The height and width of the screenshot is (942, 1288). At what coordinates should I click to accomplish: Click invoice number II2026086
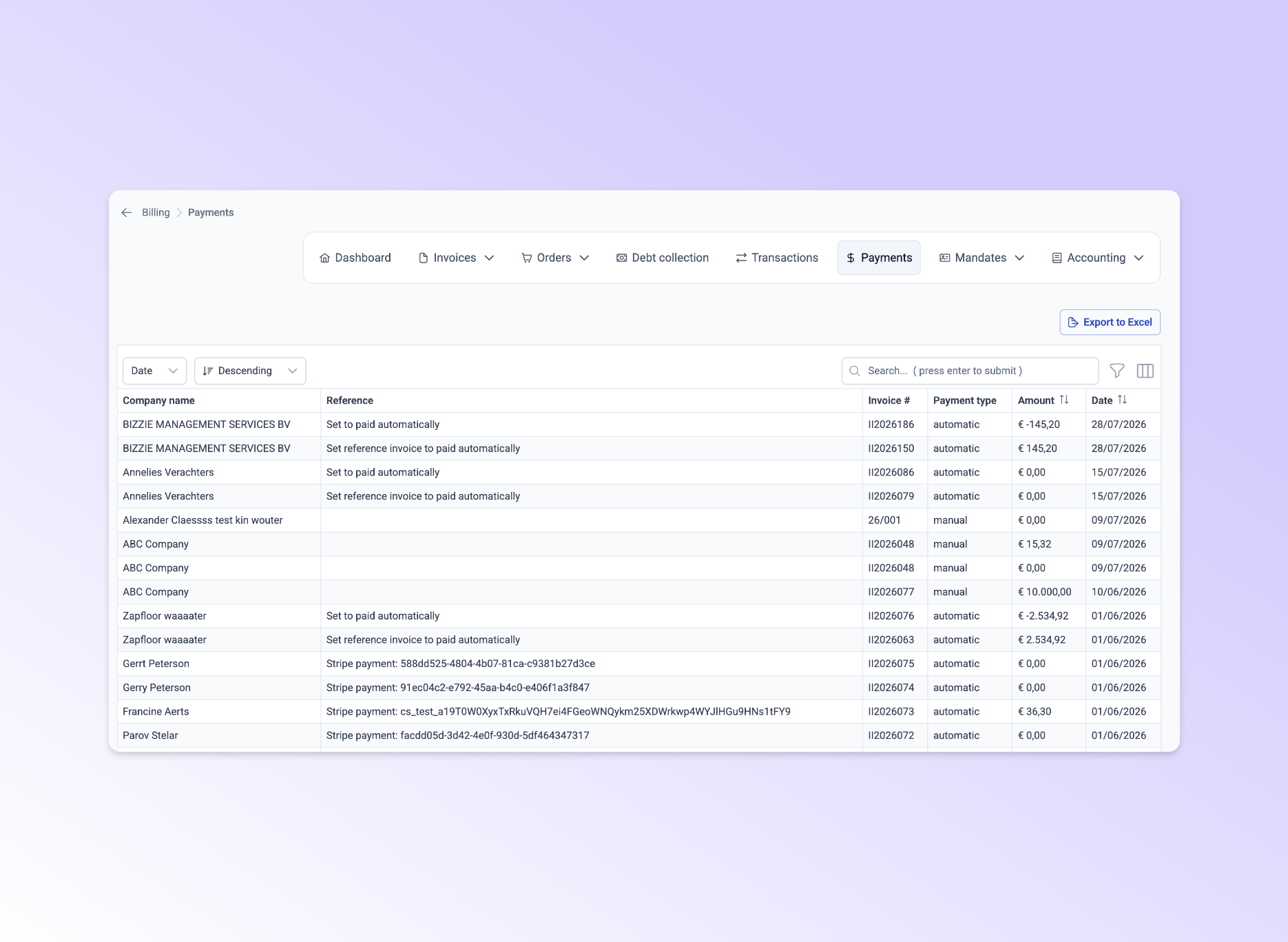coord(891,473)
